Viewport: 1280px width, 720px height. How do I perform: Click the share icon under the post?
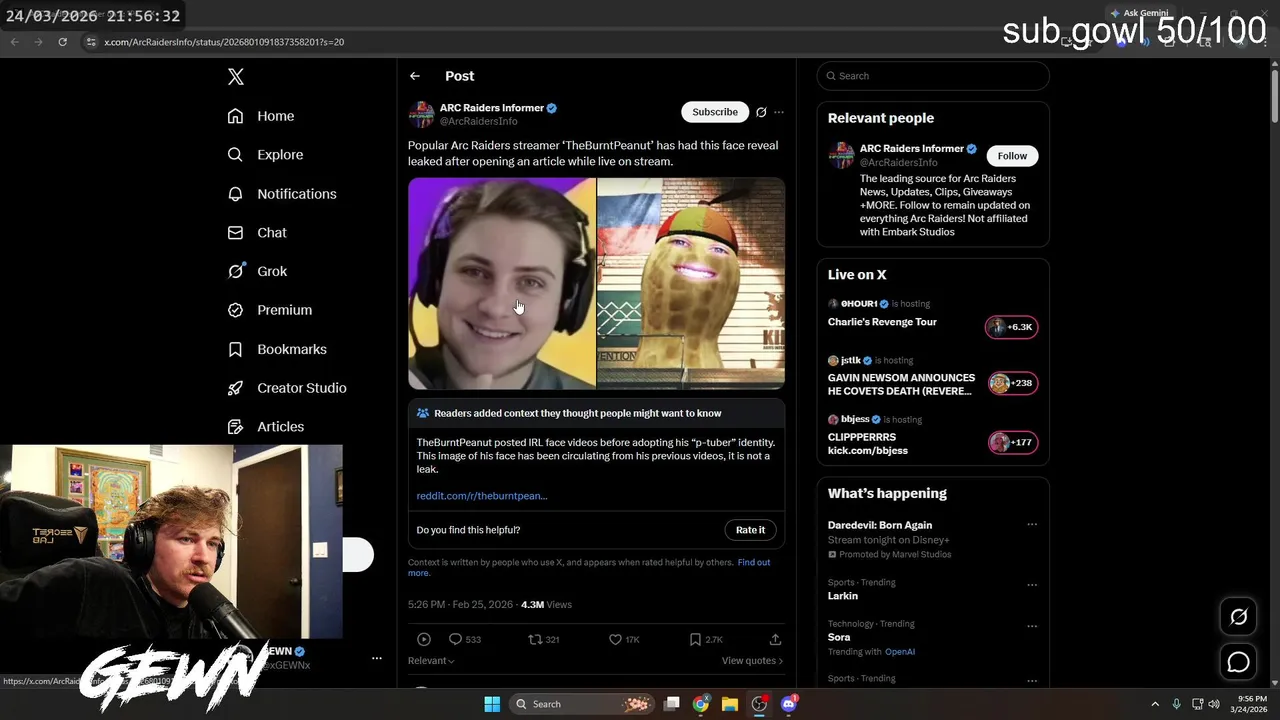click(775, 639)
